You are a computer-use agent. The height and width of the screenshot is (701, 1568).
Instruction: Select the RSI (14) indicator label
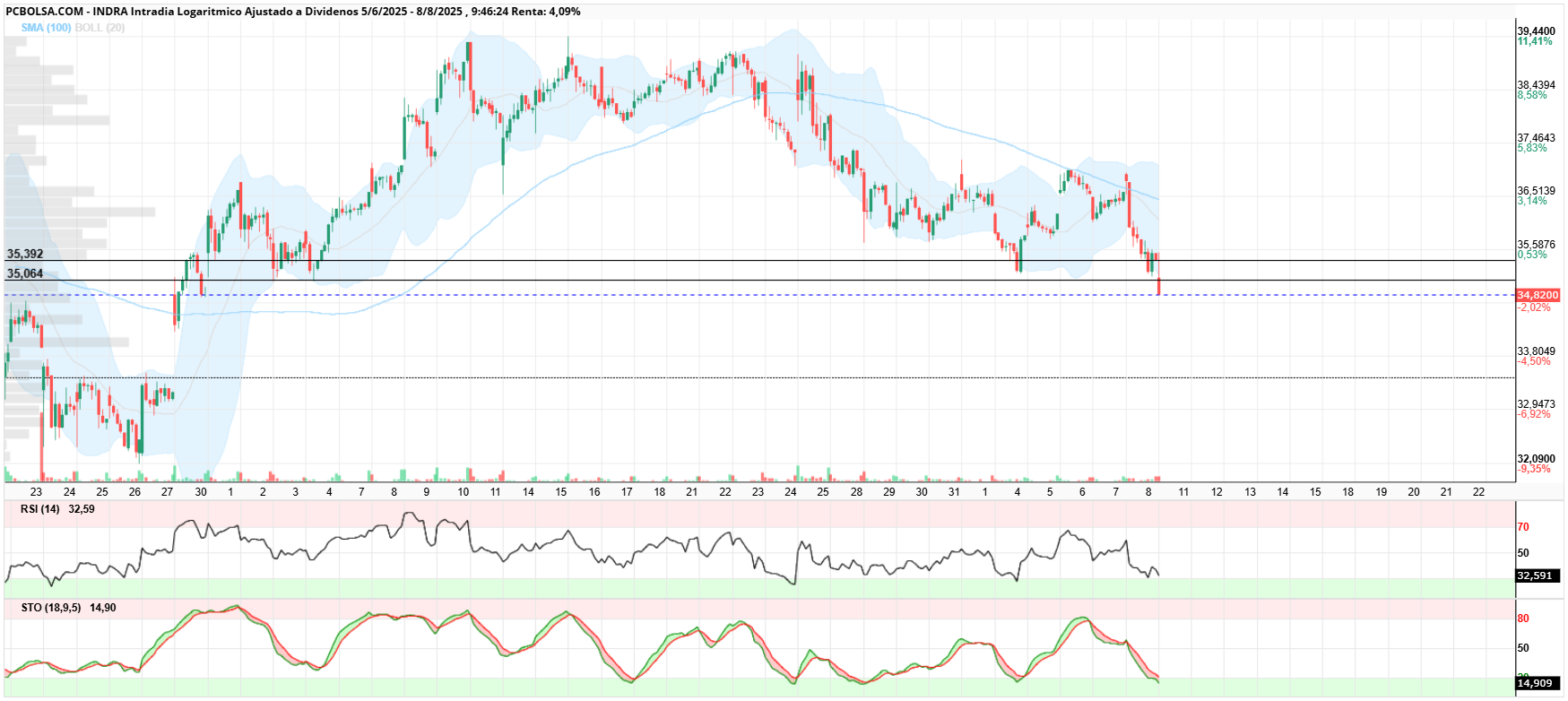pos(40,509)
